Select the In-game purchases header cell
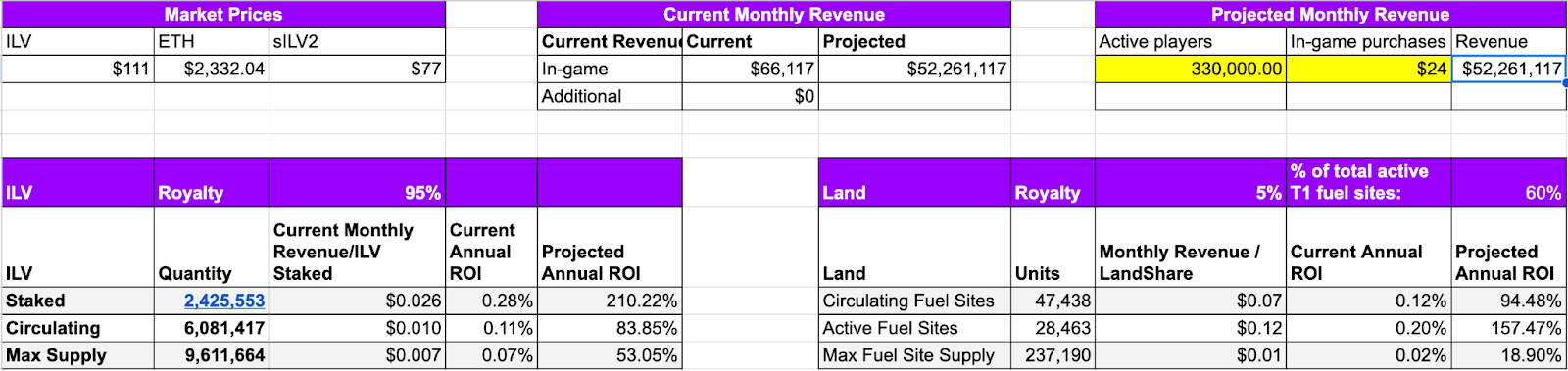Viewport: 1568px width, 371px height. click(x=1368, y=41)
